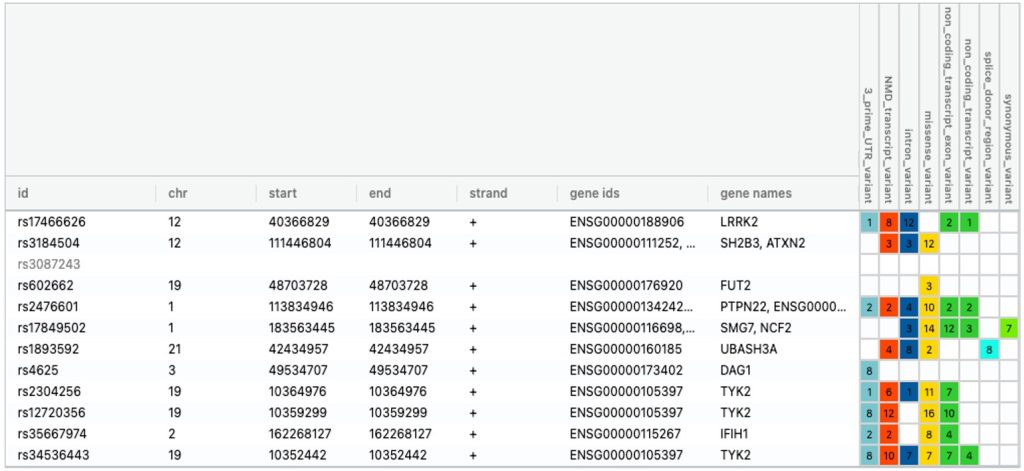Click the 'id' column header
Viewport: 1024px width, 471px height.
[23, 193]
